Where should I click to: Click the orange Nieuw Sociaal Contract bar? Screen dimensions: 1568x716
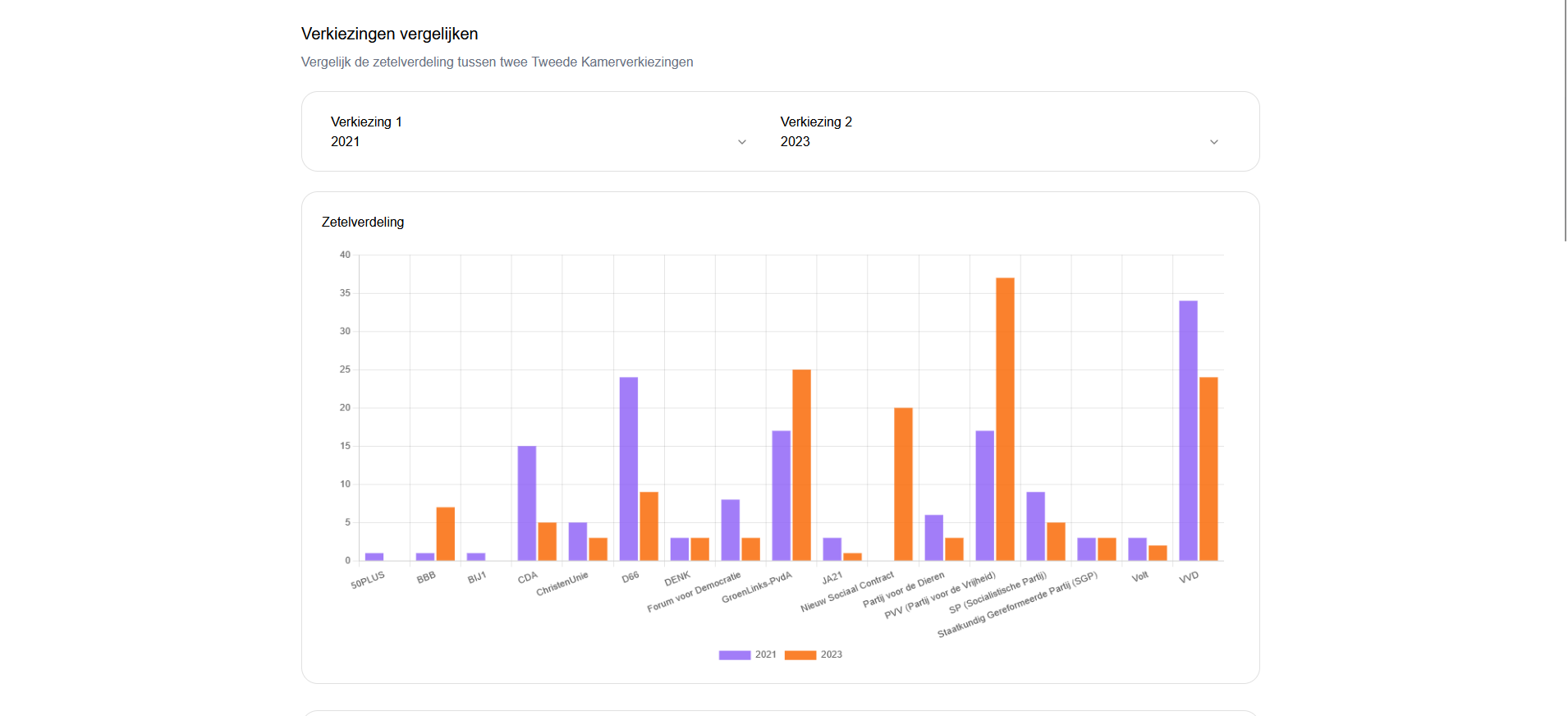pos(903,484)
